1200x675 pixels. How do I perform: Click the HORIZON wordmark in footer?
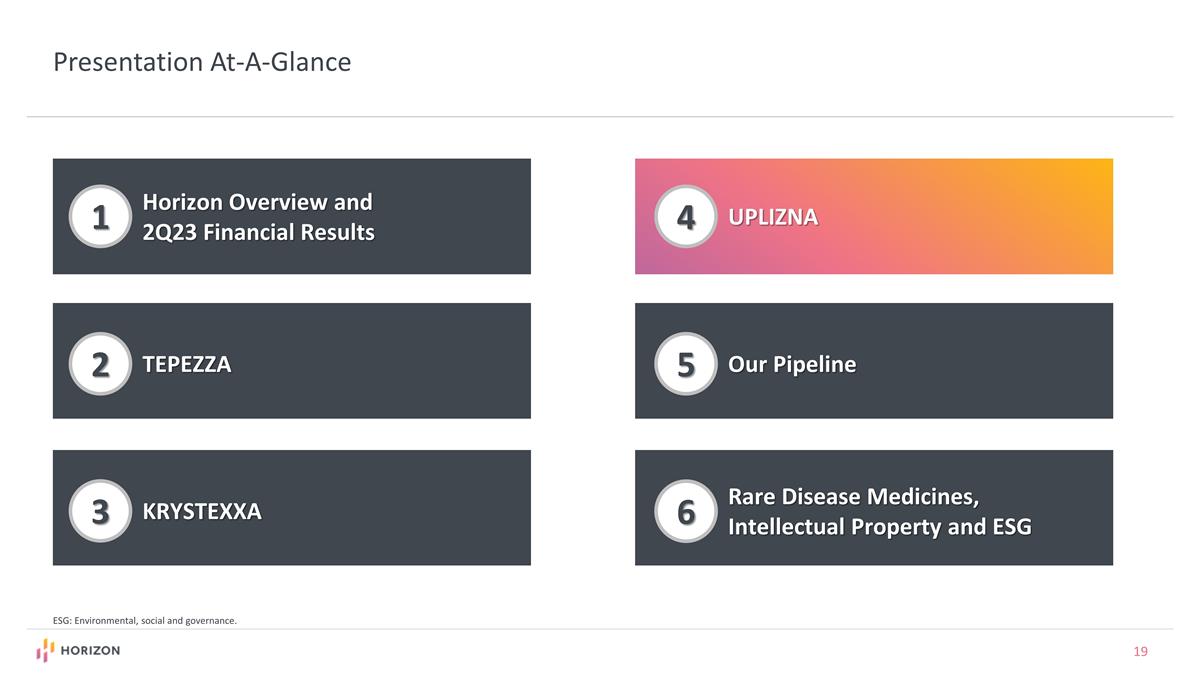pos(90,651)
